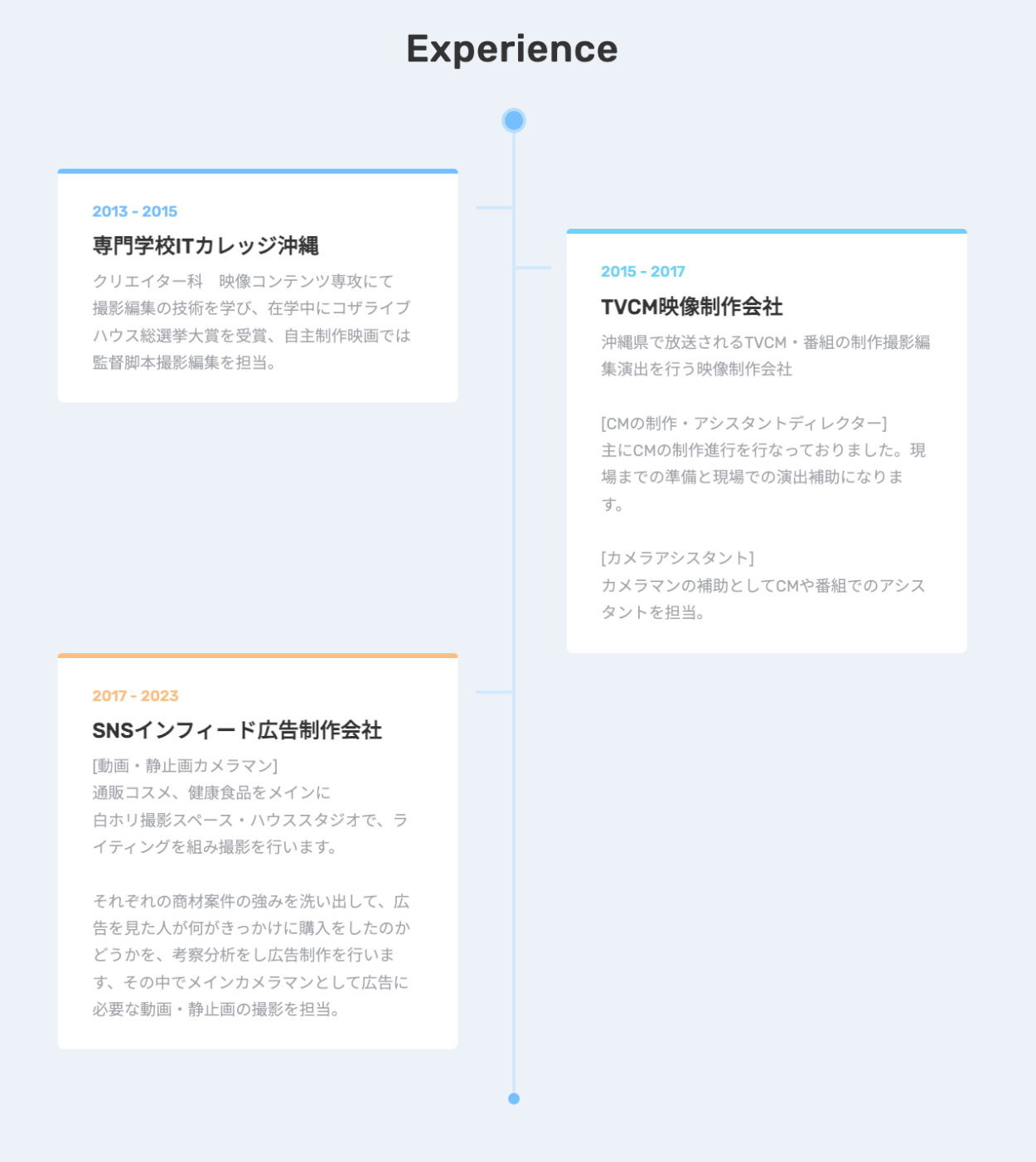Image resolution: width=1036 pixels, height=1162 pixels.
Task: Select the 2015 - 2017 date label
Action: [x=643, y=272]
